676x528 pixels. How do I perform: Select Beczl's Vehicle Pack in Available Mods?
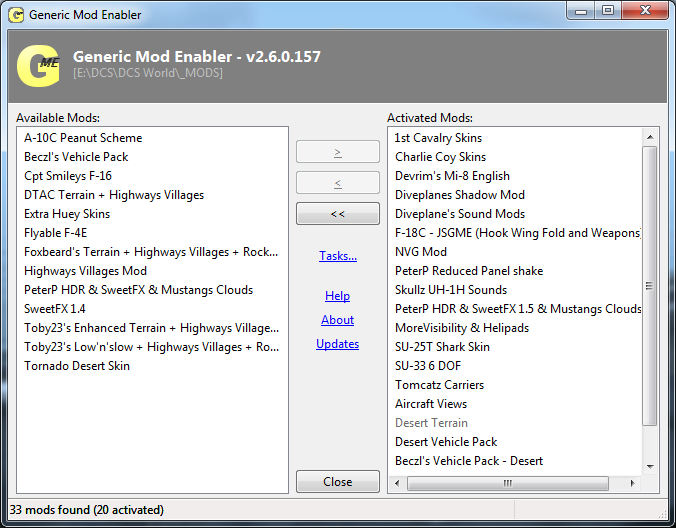76,157
